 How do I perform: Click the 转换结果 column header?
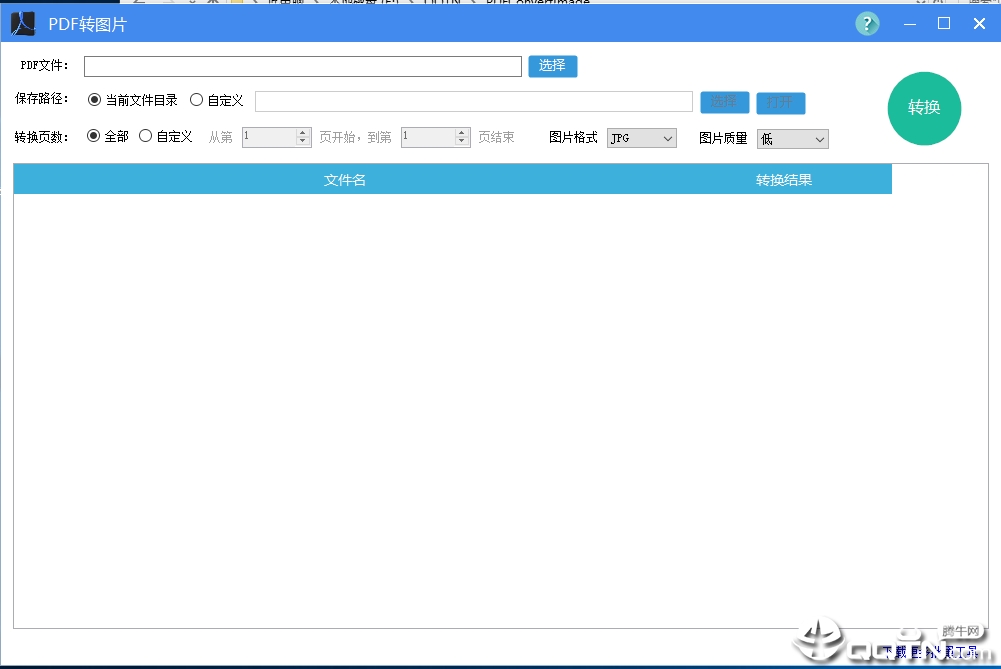click(784, 179)
